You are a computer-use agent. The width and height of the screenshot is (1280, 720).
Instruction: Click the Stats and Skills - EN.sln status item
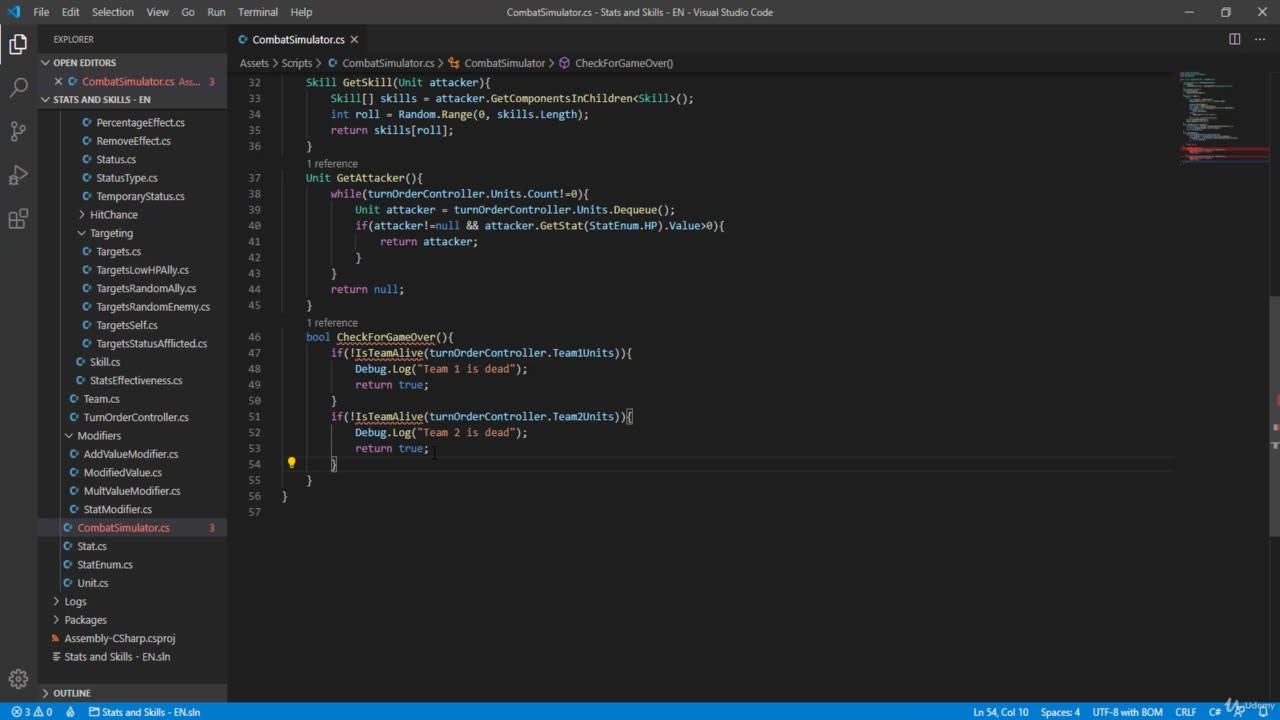click(x=144, y=712)
